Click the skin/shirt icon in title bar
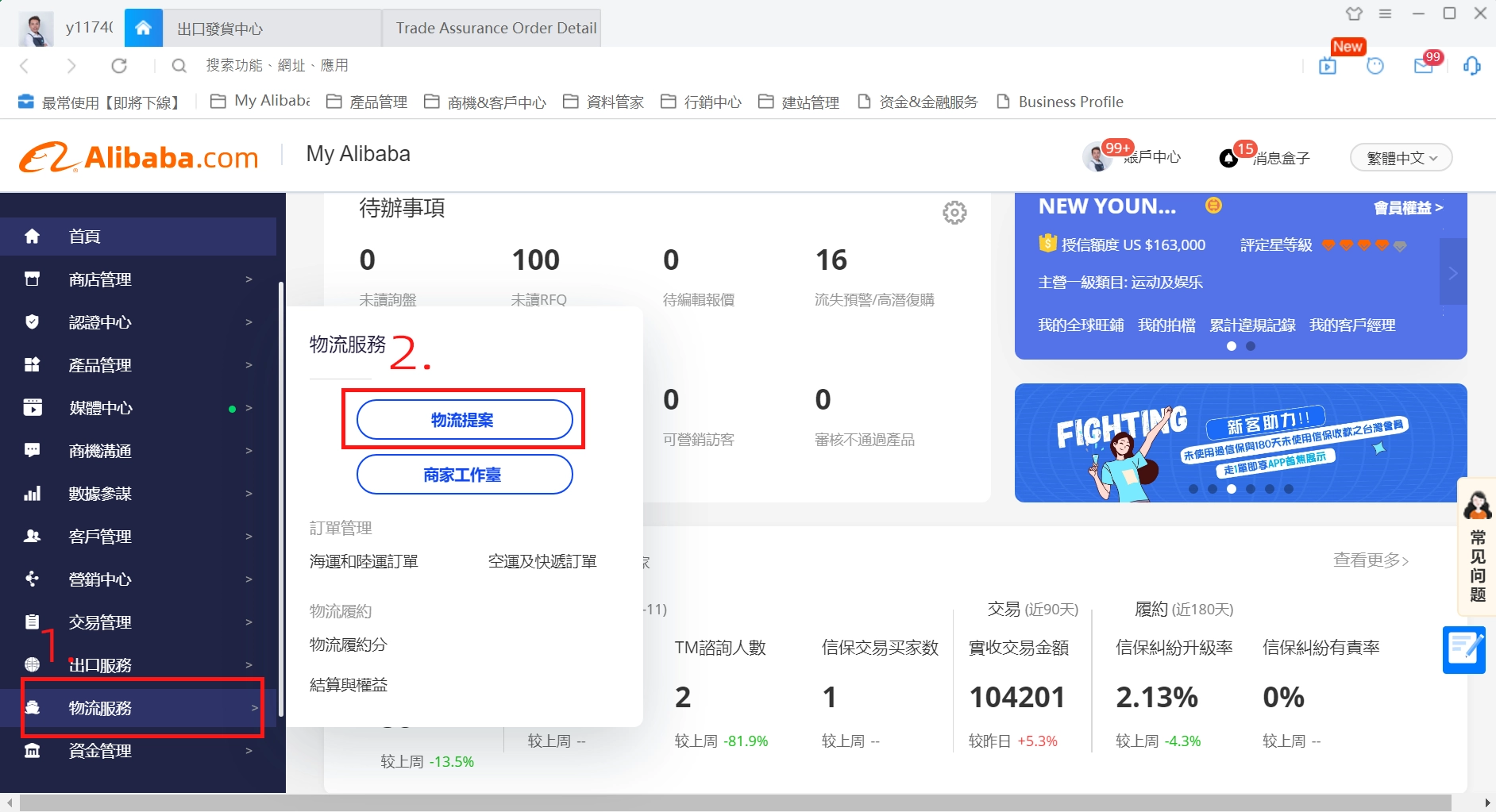 pyautogui.click(x=1354, y=13)
